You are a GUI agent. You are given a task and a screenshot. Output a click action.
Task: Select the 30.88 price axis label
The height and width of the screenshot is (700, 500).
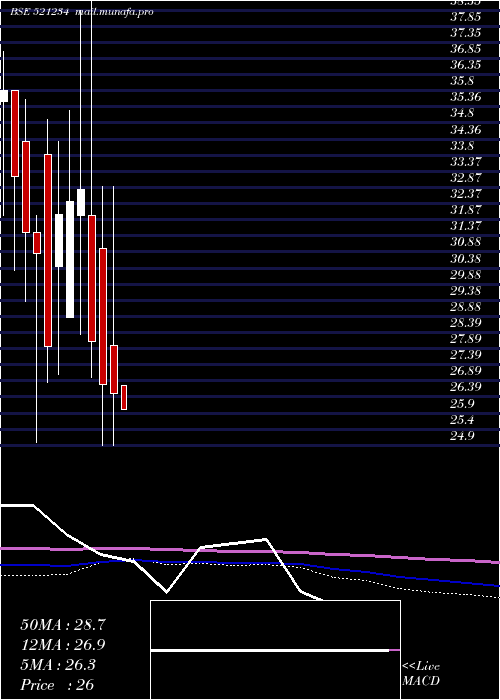point(466,242)
